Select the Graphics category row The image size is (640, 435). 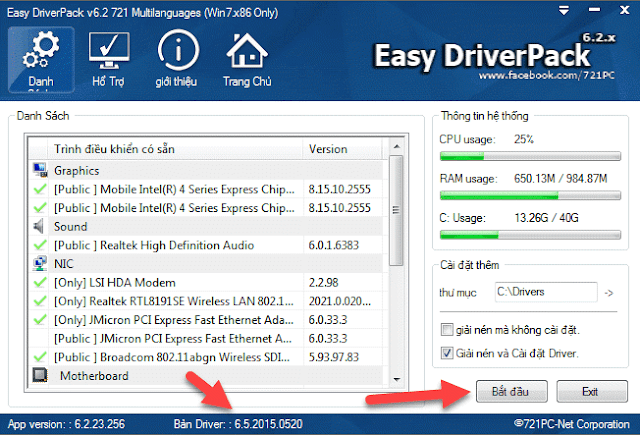tap(207, 170)
